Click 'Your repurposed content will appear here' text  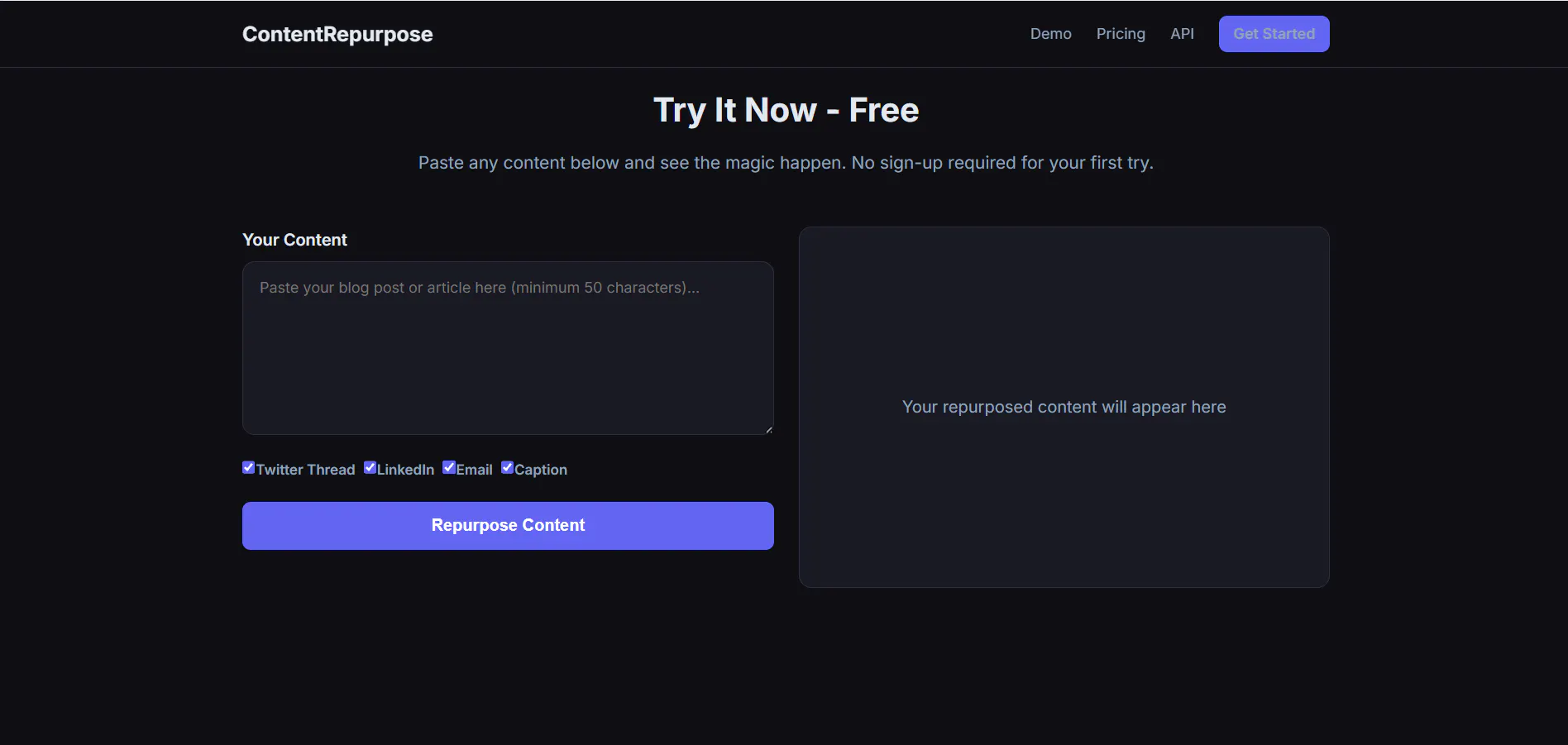1064,407
